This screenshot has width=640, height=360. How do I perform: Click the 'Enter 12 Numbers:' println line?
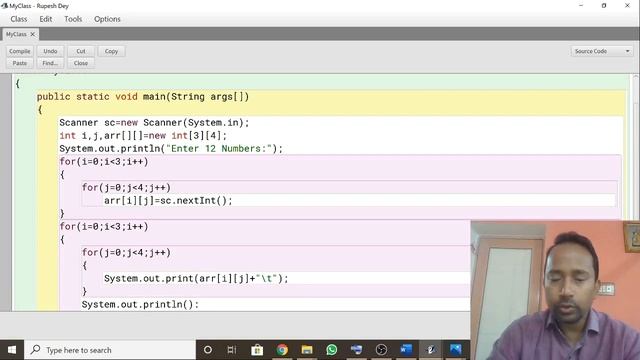(171, 149)
